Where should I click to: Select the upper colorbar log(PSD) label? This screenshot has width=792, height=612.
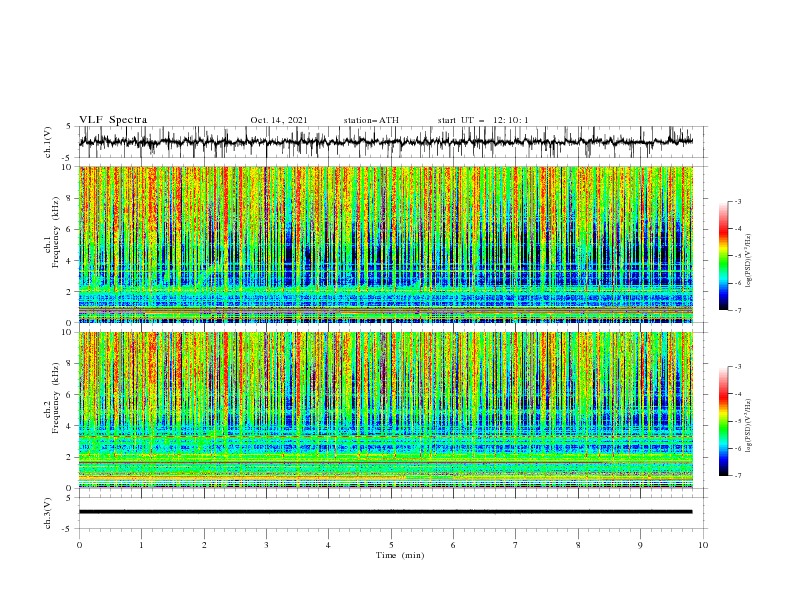pos(750,261)
